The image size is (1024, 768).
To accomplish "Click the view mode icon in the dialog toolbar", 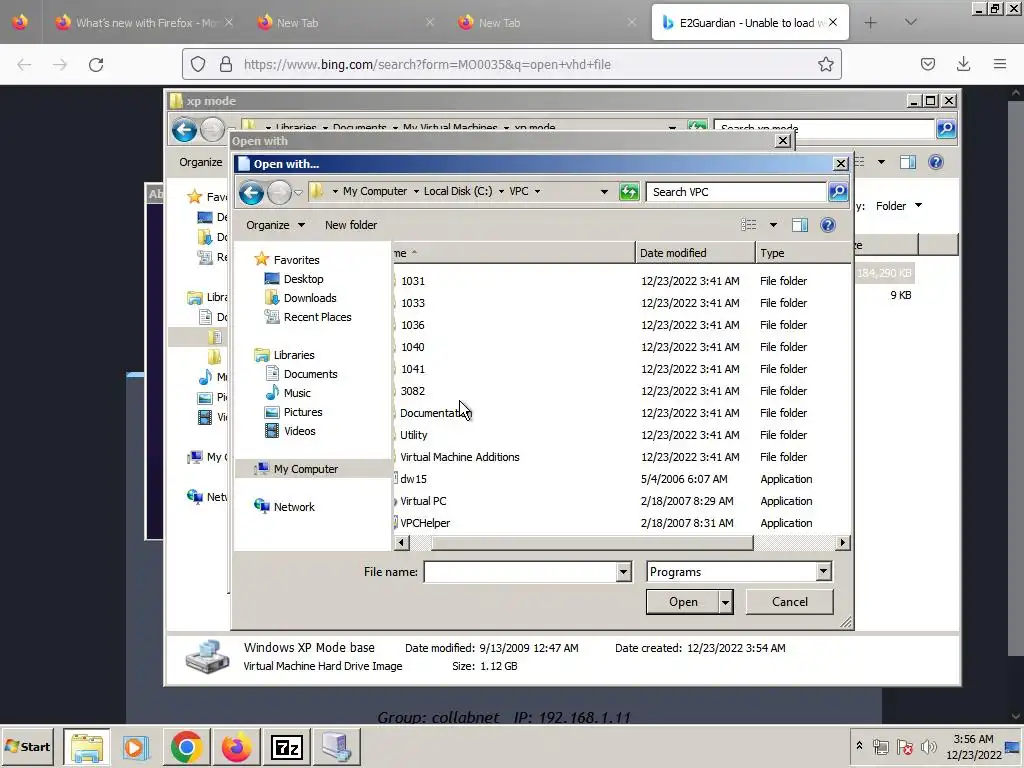I will (748, 225).
